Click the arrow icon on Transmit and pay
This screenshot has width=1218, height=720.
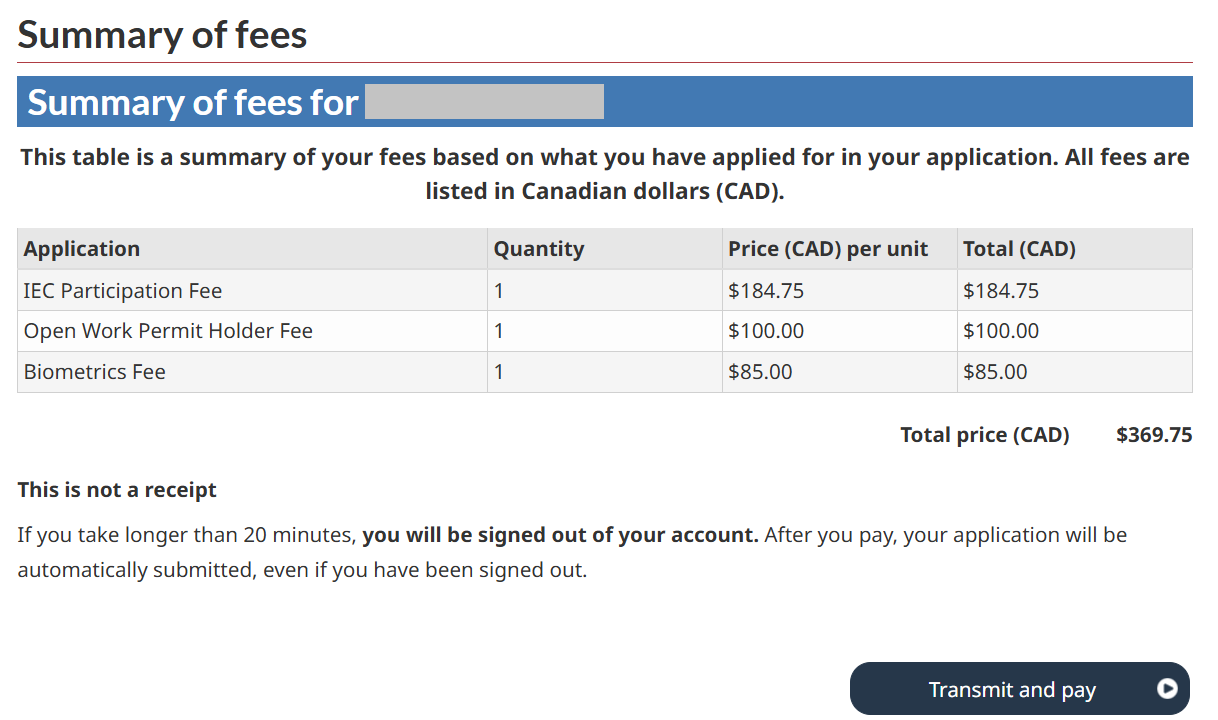[x=1166, y=688]
